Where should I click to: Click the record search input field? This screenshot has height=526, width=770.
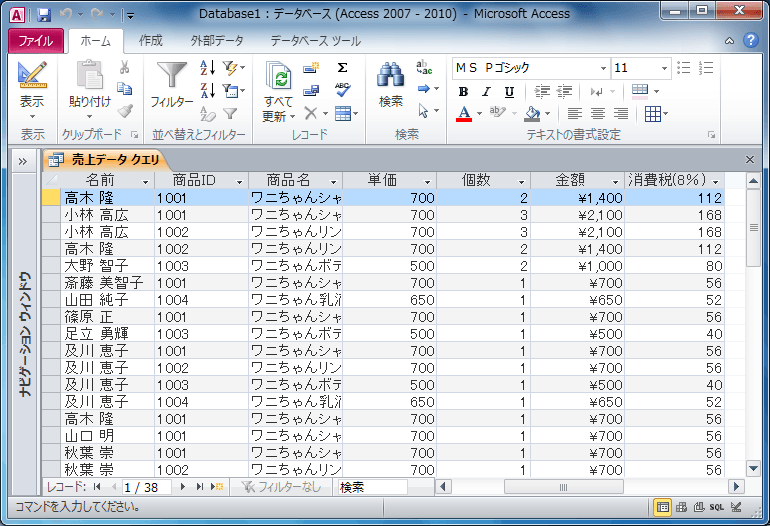371,487
